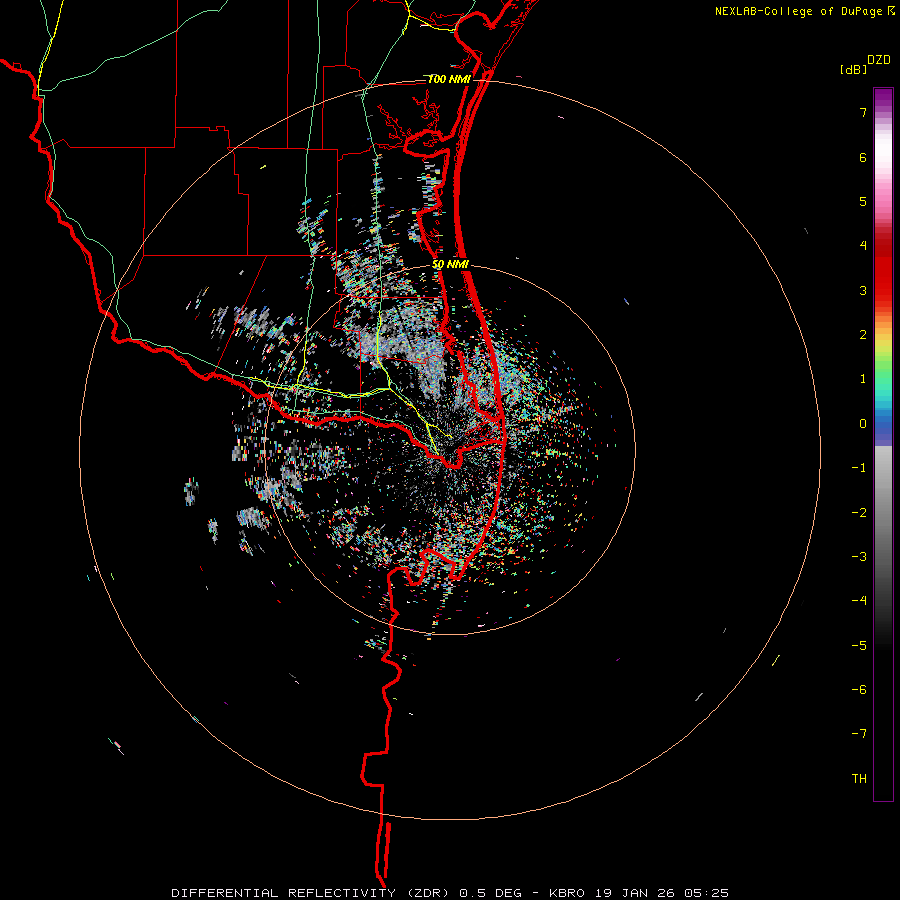Click the KBRO 19 JAN 26 05:25 timestamp

coord(638,893)
